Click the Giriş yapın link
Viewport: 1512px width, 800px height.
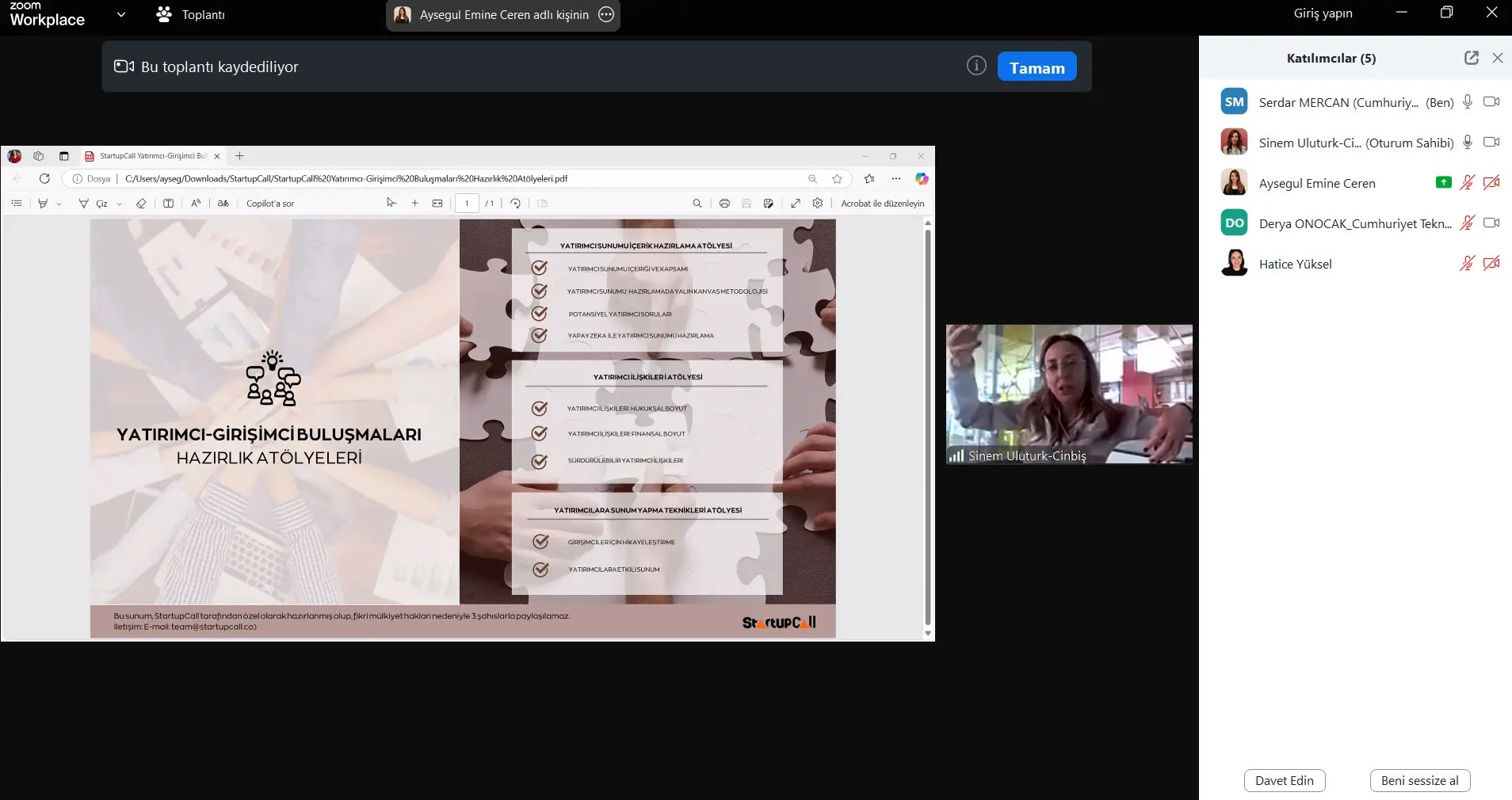[x=1323, y=13]
